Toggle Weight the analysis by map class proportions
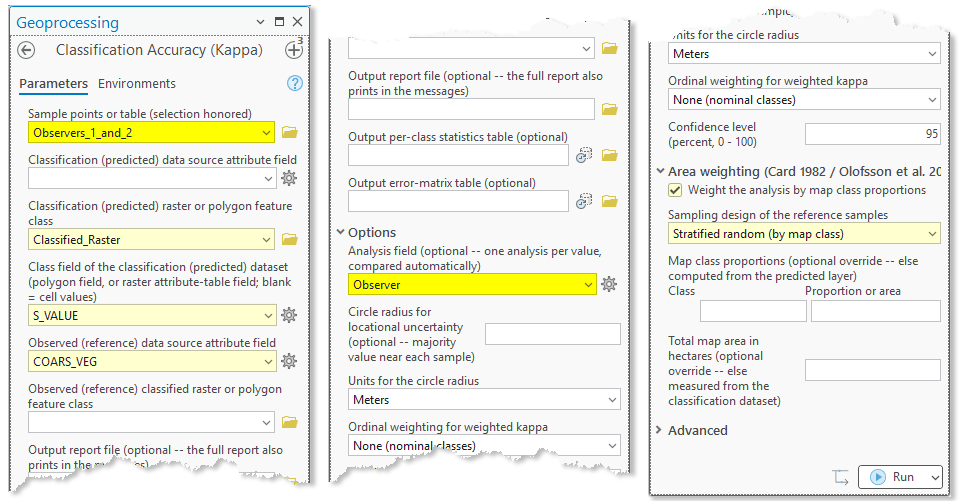 675,190
